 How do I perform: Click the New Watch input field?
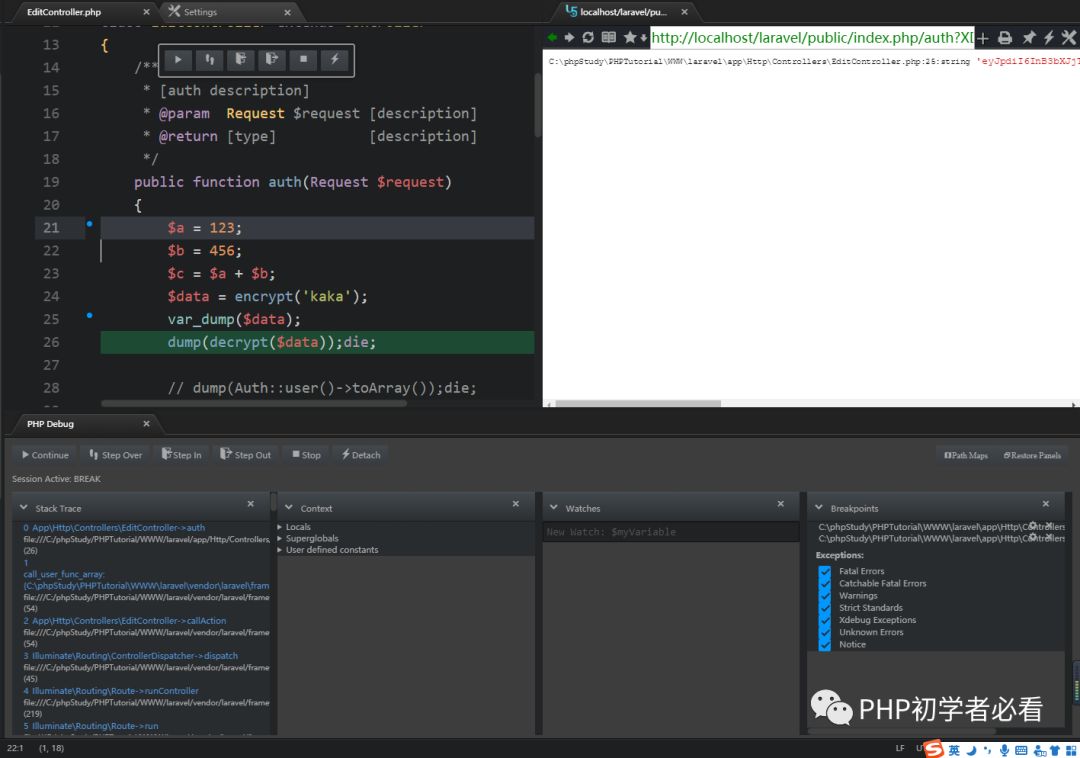pos(670,532)
